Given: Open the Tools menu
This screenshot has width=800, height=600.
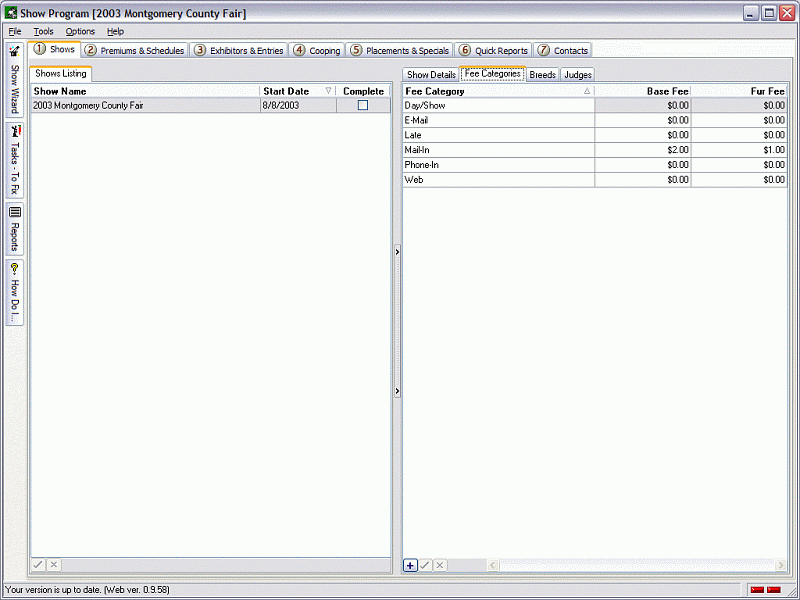Looking at the screenshot, I should (x=43, y=32).
